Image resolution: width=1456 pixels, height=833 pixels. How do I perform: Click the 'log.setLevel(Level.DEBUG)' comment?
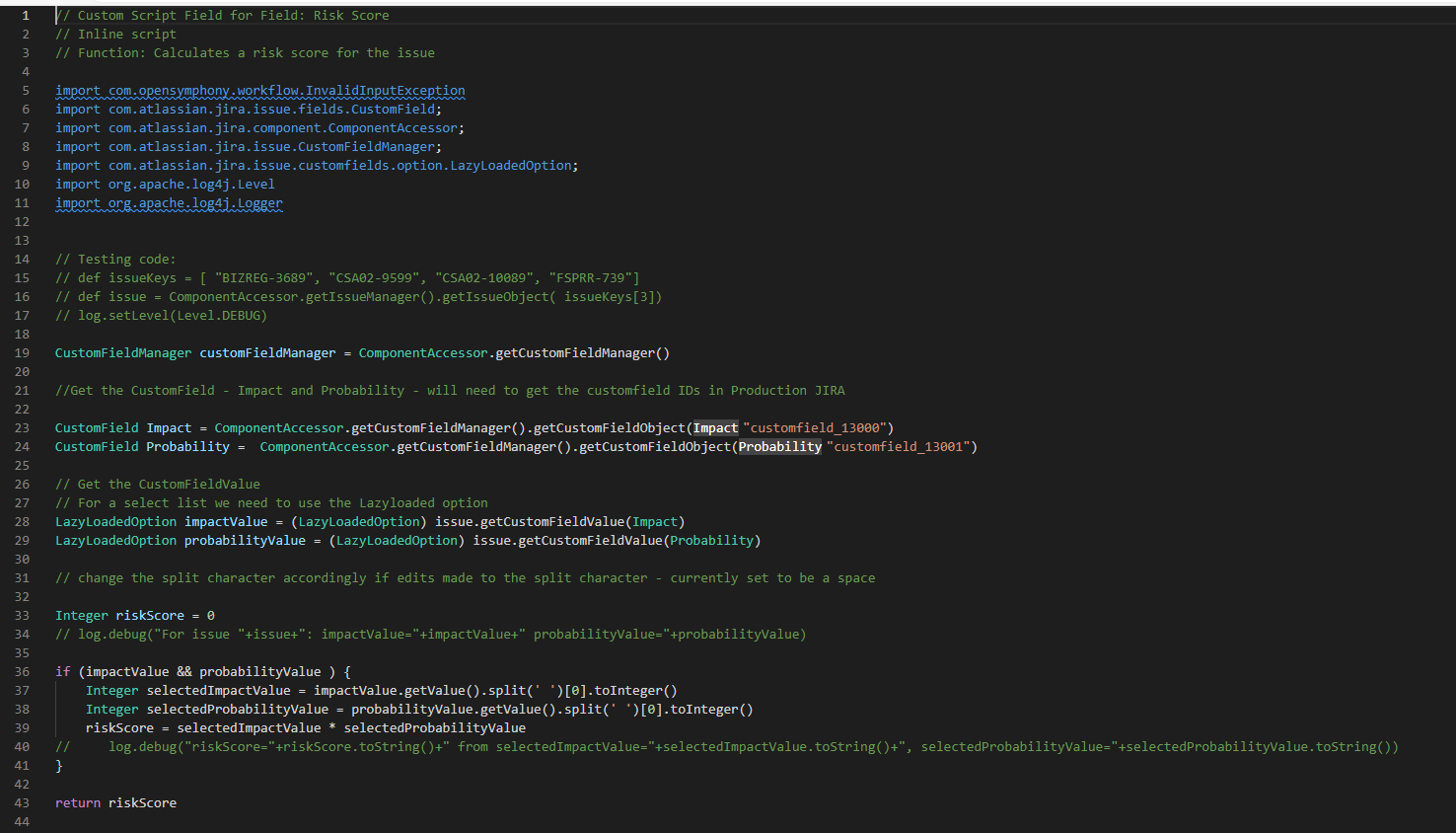(162, 316)
